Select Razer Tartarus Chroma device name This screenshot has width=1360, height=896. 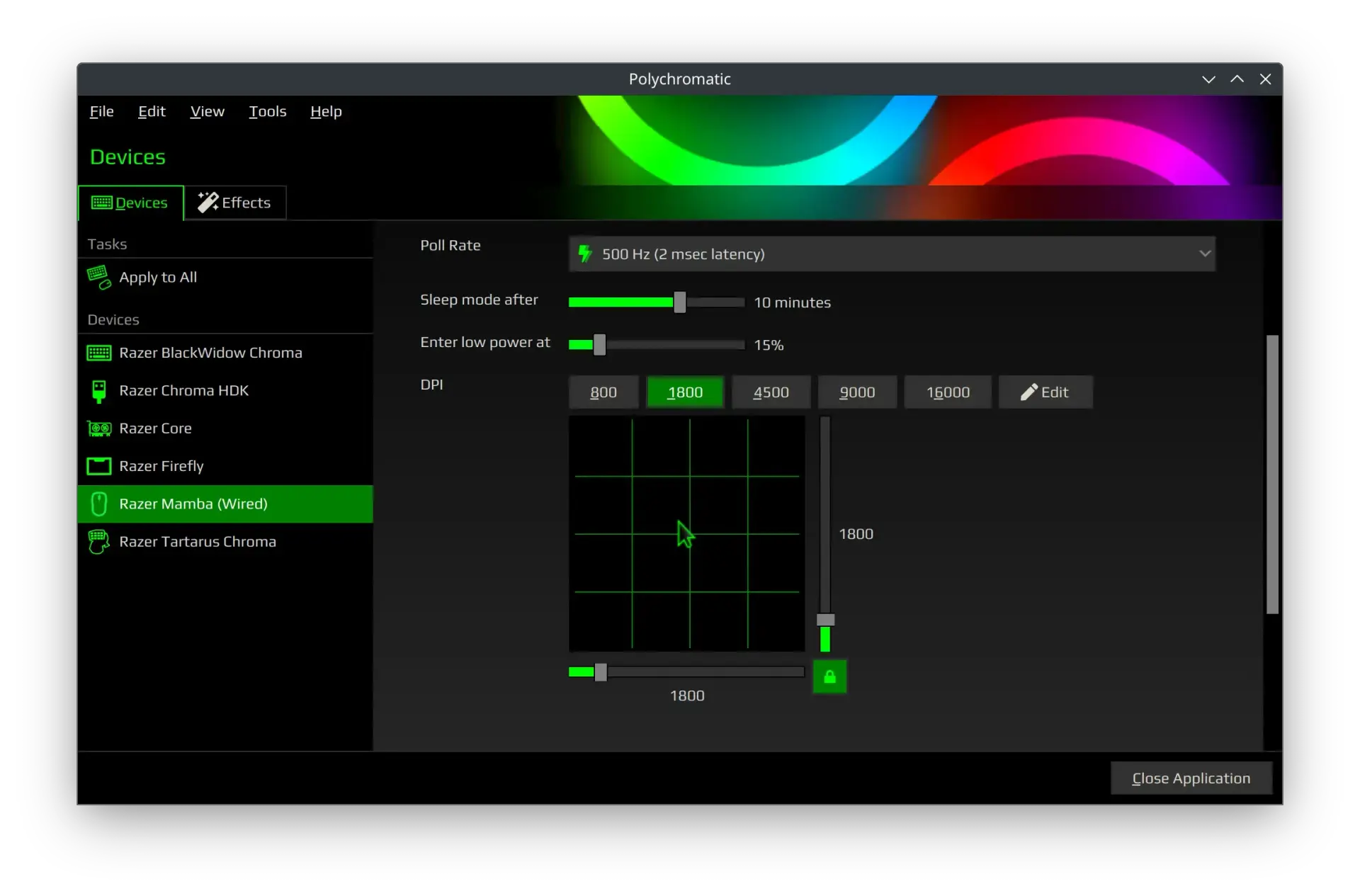pos(198,542)
